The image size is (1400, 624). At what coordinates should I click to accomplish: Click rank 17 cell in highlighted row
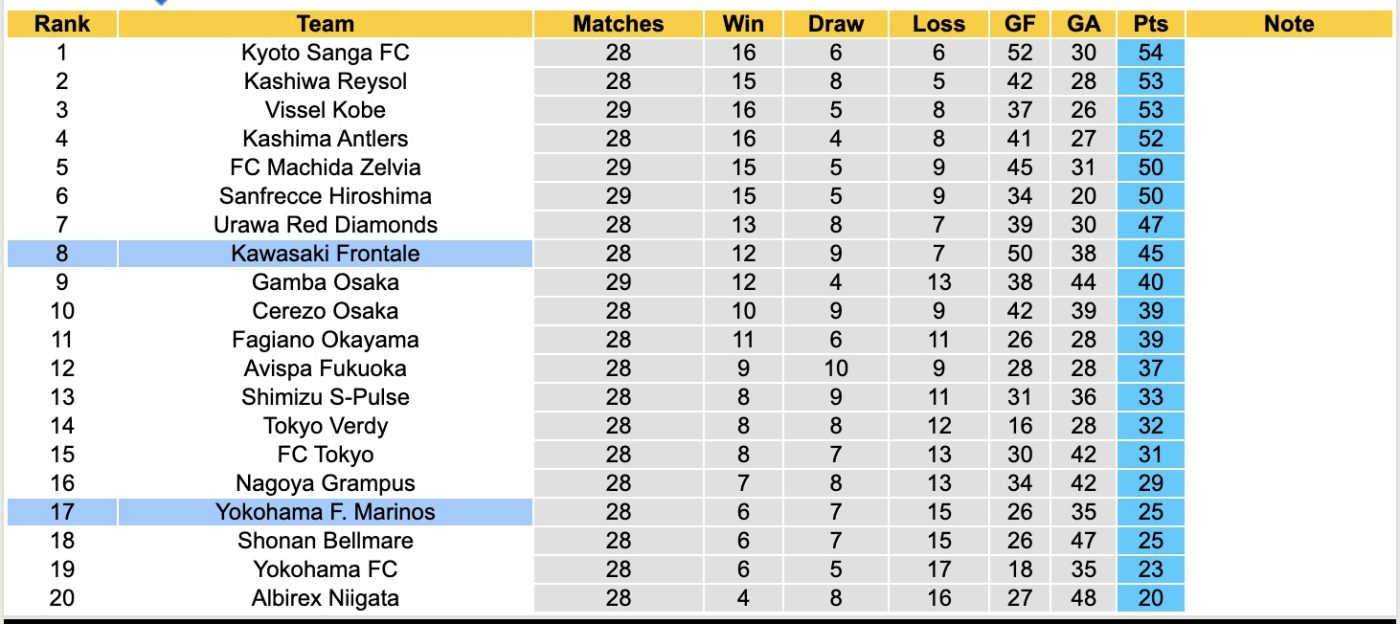point(62,512)
